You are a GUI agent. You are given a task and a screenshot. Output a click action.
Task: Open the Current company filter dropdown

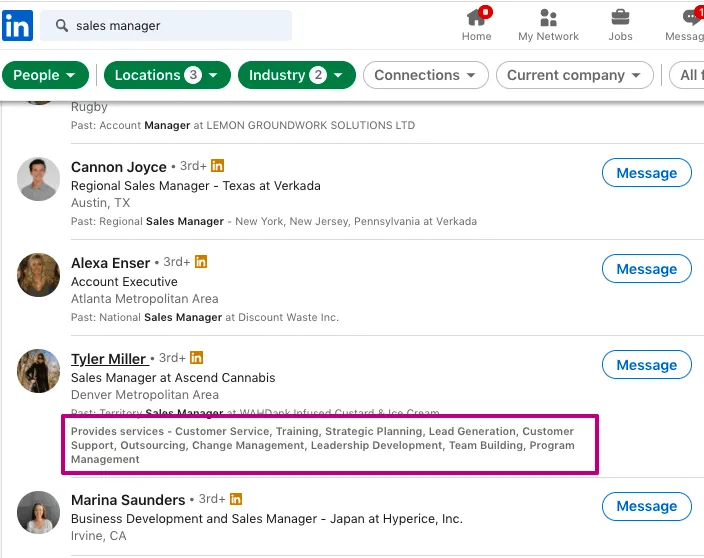(575, 75)
